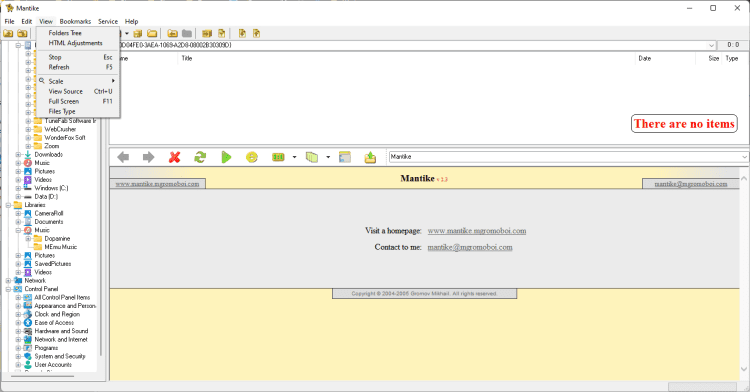Collapse the Libraries node
Screen dimensions: 750x392
coord(8,205)
